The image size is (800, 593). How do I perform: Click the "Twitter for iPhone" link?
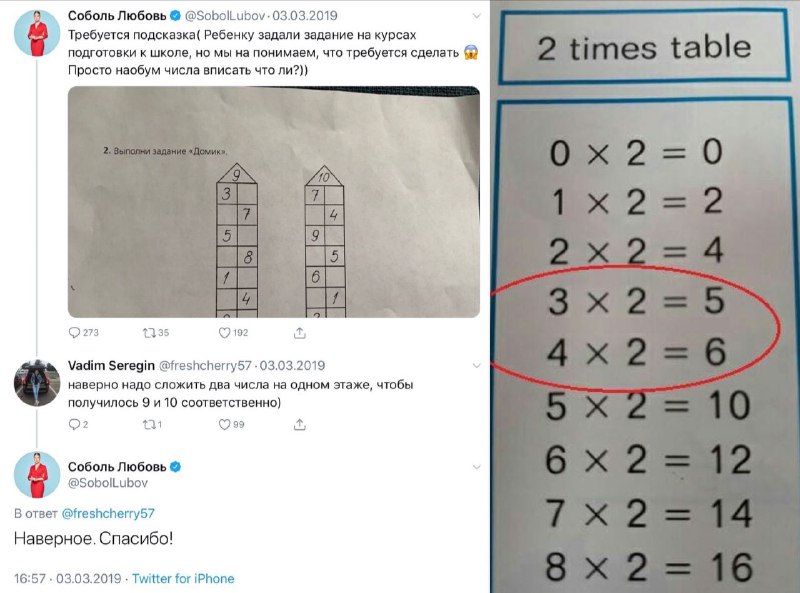click(x=184, y=578)
